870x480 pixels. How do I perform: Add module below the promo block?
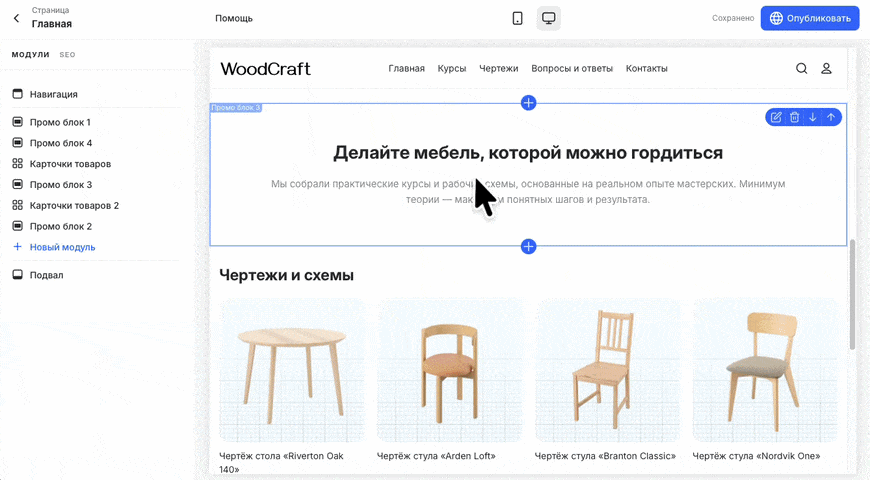pos(528,246)
